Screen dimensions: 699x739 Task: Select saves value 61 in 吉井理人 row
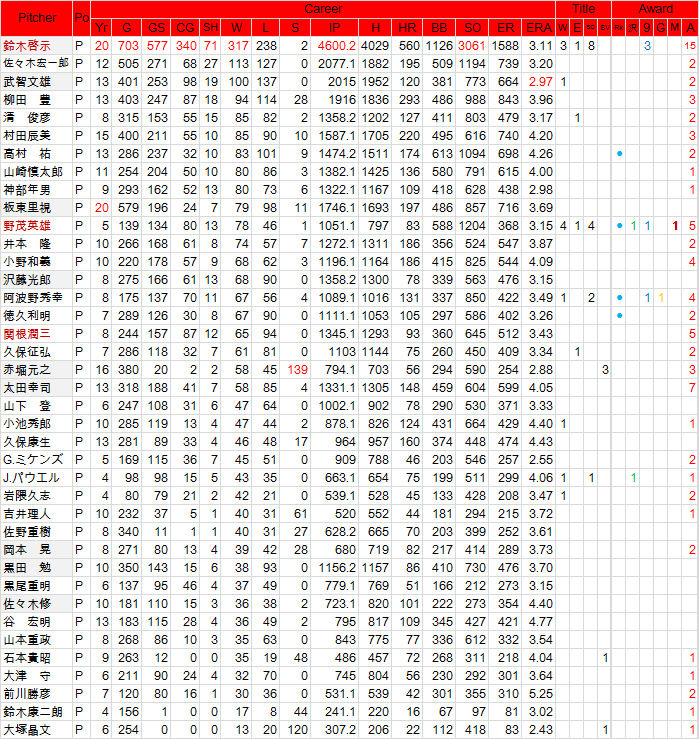pyautogui.click(x=301, y=514)
